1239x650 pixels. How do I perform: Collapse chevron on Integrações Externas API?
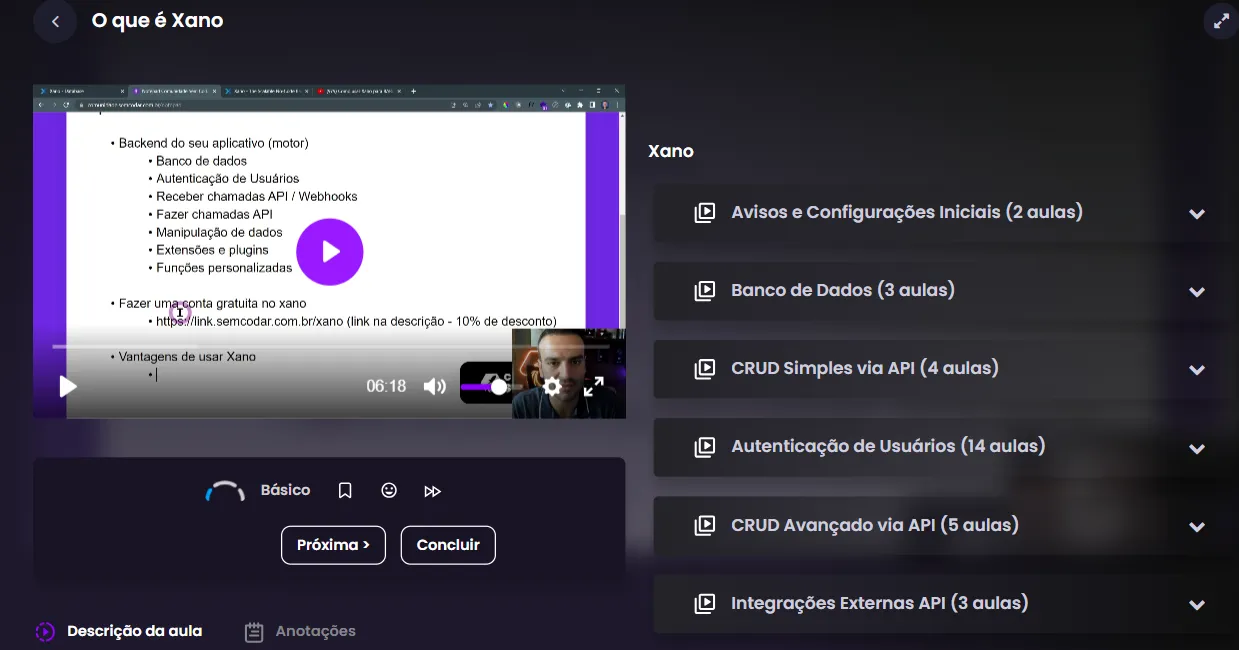(x=1196, y=604)
